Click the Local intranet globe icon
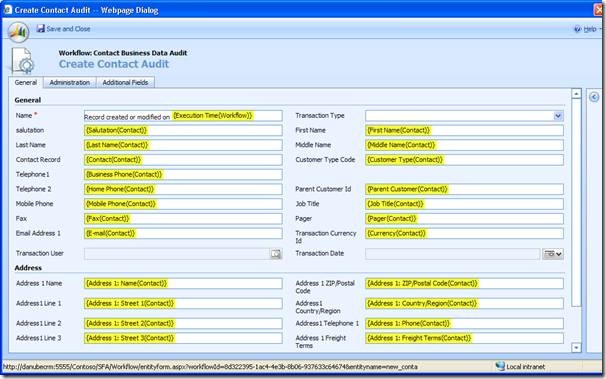 (x=500, y=366)
